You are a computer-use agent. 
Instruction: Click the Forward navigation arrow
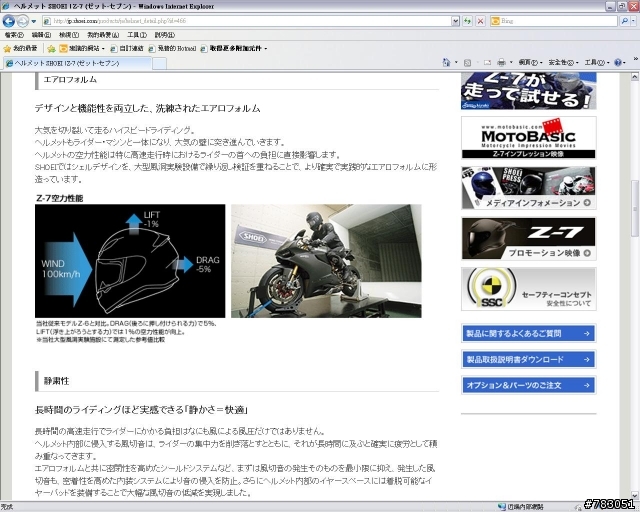tap(23, 20)
